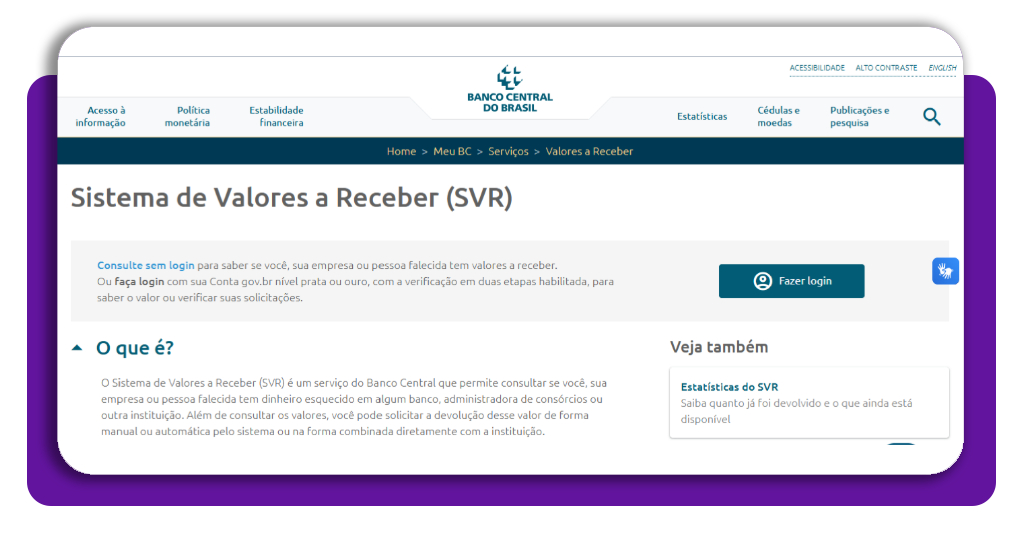
Task: Switch the site to ENGLISH
Action: coord(942,68)
